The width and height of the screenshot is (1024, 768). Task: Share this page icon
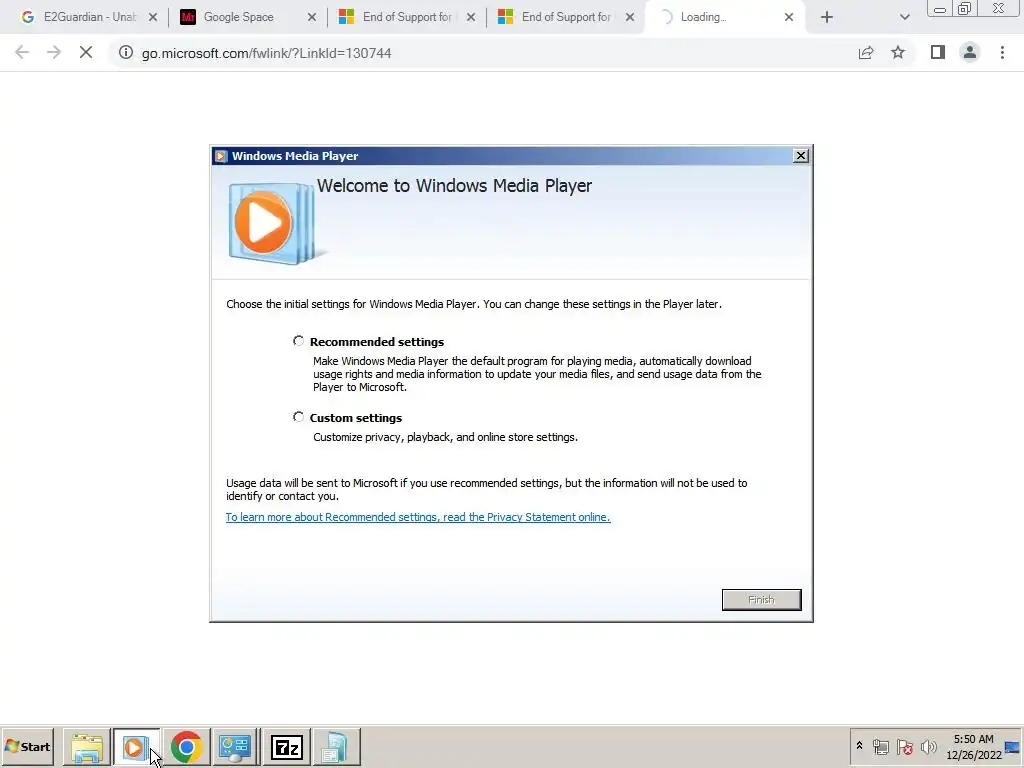pos(866,52)
